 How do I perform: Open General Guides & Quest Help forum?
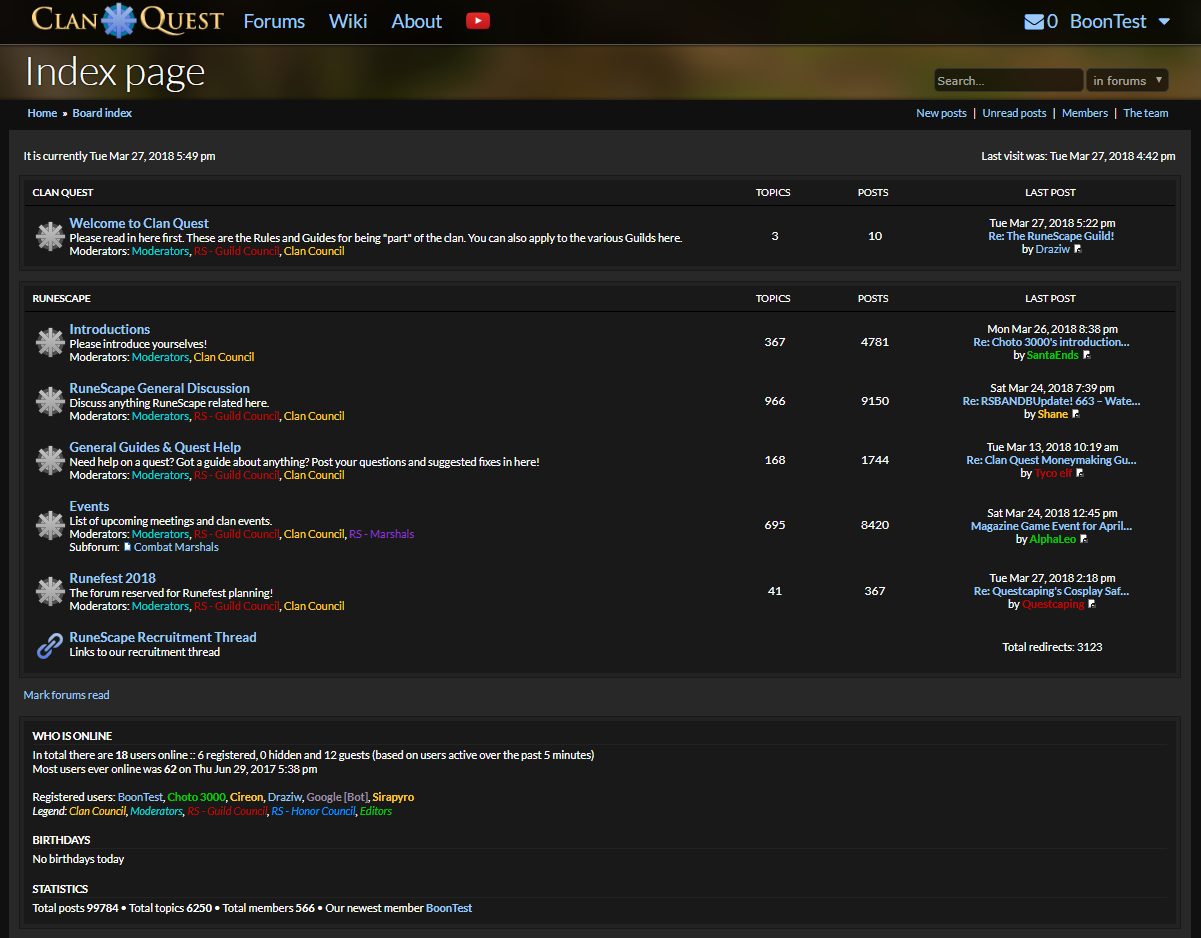tap(155, 447)
